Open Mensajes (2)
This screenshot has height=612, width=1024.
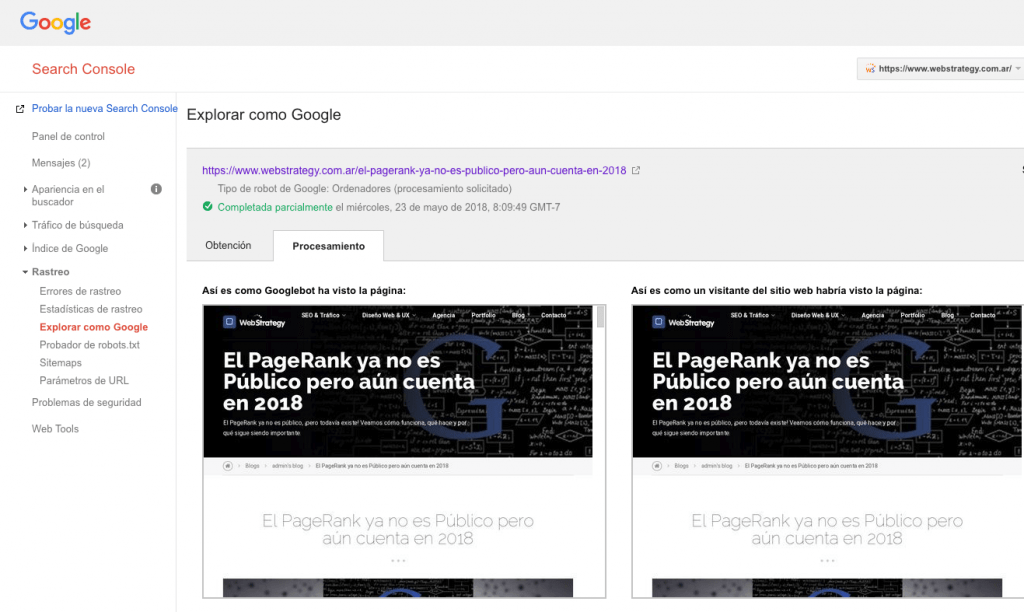[x=61, y=163]
